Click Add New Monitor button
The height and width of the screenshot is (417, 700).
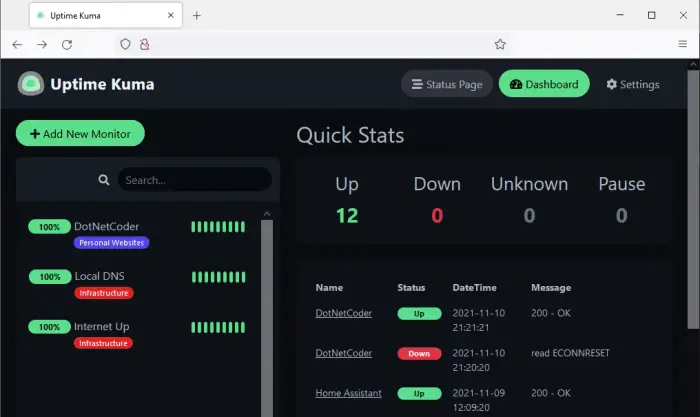tap(80, 133)
